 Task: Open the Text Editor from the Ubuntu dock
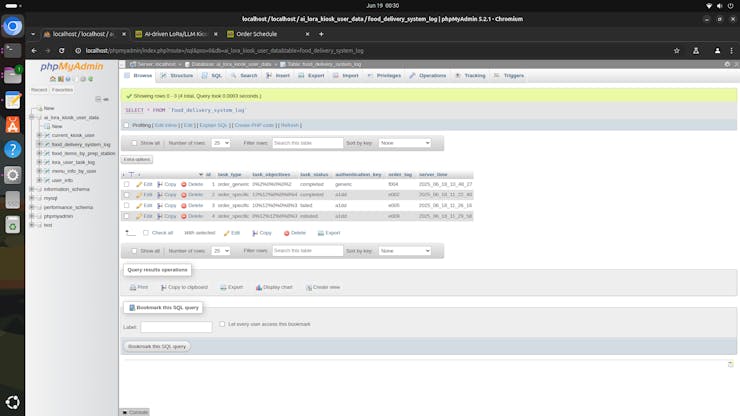coord(13,100)
